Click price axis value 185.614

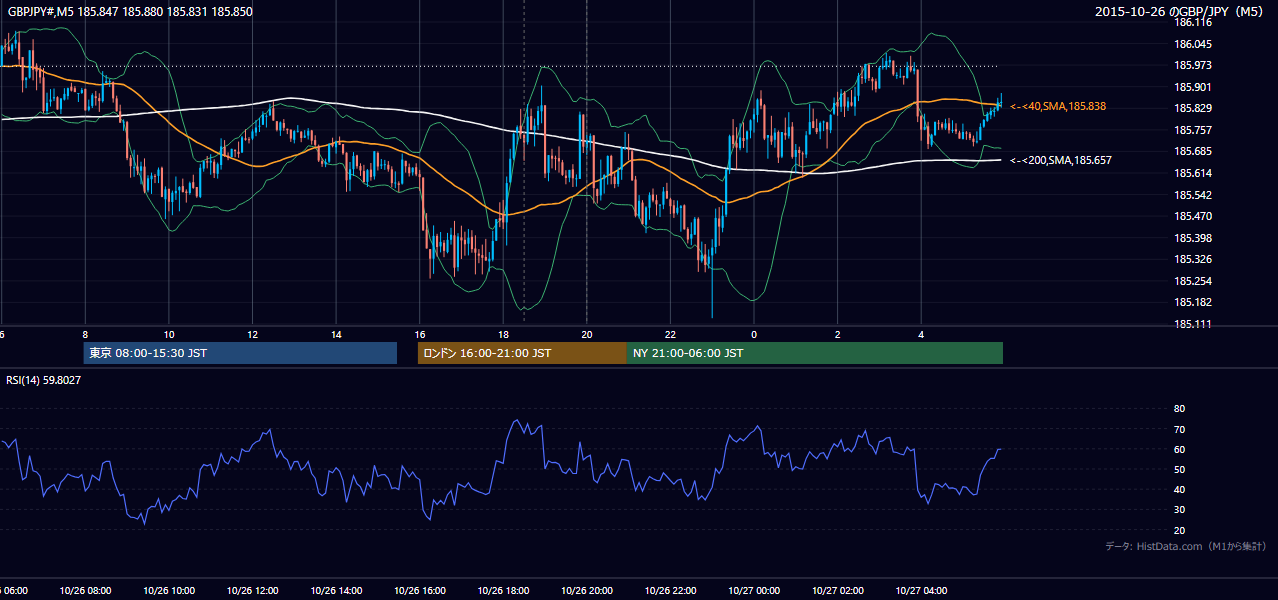point(1193,173)
